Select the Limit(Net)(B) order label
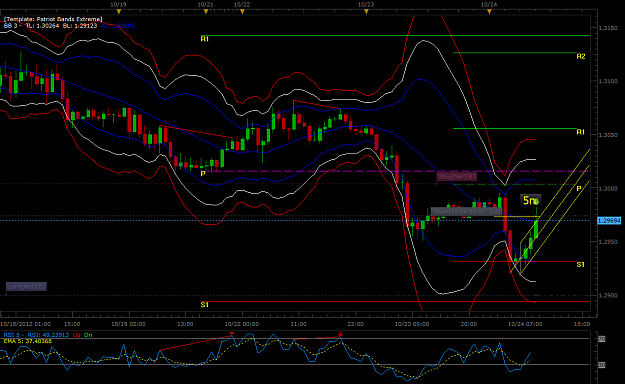This screenshot has height=384, width=625. click(26, 286)
